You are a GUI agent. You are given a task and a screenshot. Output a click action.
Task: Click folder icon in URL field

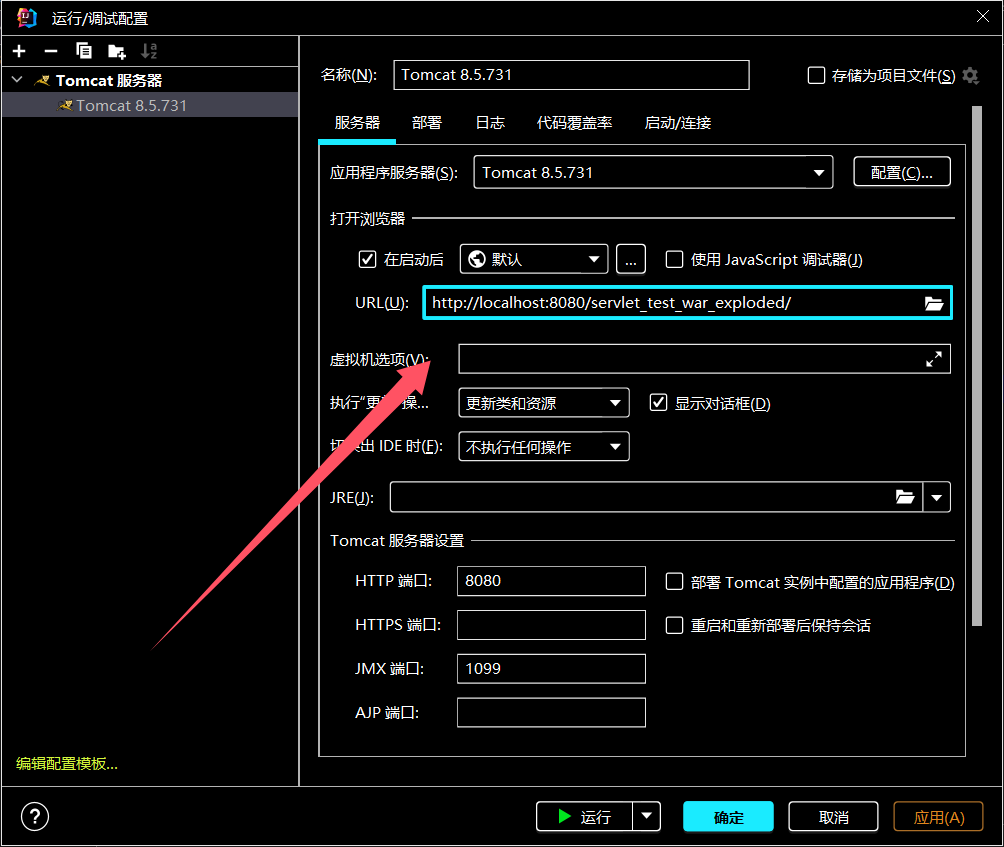(934, 303)
